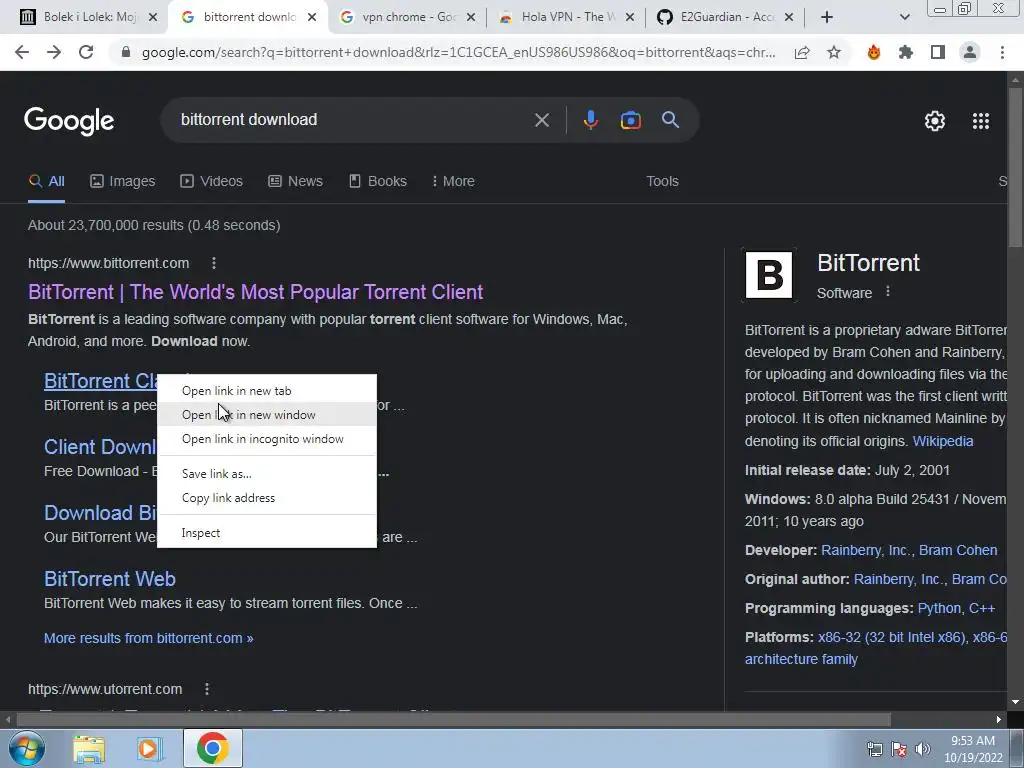Open volume control in system tray
Screen dimensions: 1024x768
923,749
